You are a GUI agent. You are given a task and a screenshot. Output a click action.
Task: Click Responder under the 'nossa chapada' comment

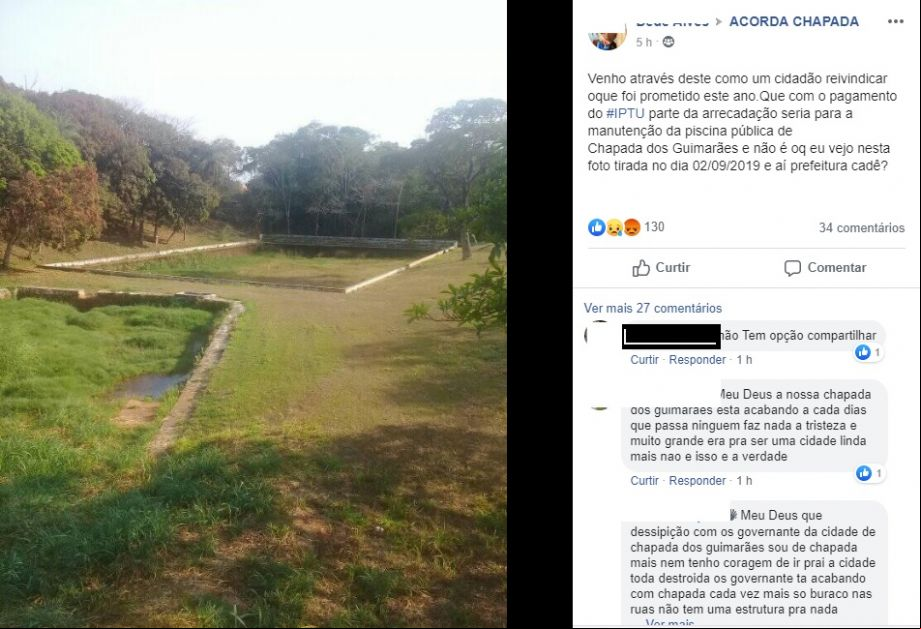pyautogui.click(x=697, y=481)
